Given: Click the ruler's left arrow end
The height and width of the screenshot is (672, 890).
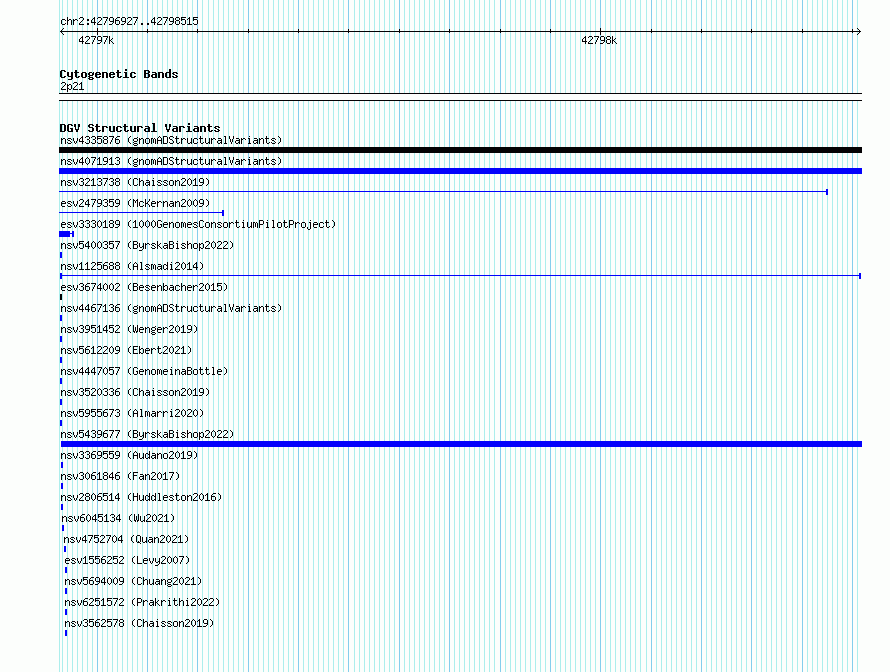Looking at the screenshot, I should coord(62,32).
